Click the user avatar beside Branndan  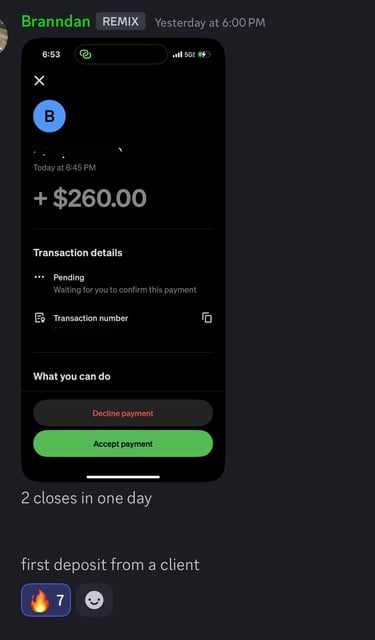(x=3, y=37)
